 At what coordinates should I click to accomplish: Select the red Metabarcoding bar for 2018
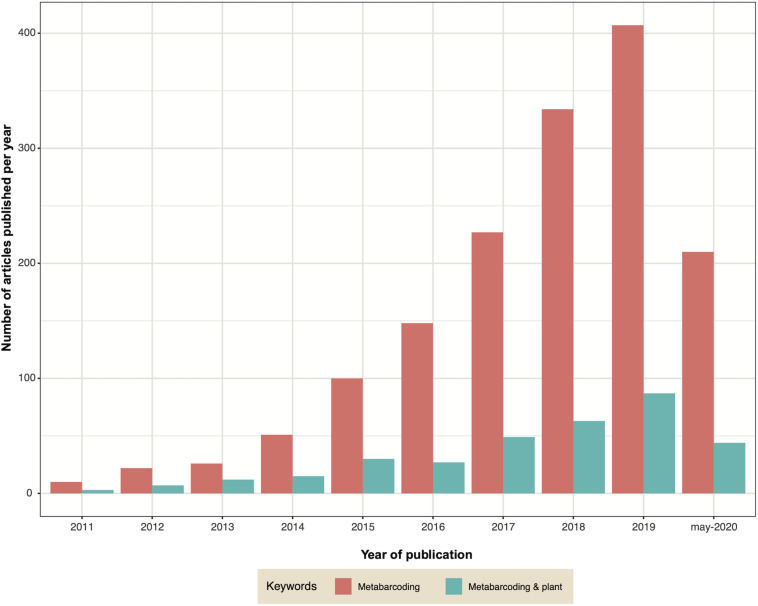point(557,301)
